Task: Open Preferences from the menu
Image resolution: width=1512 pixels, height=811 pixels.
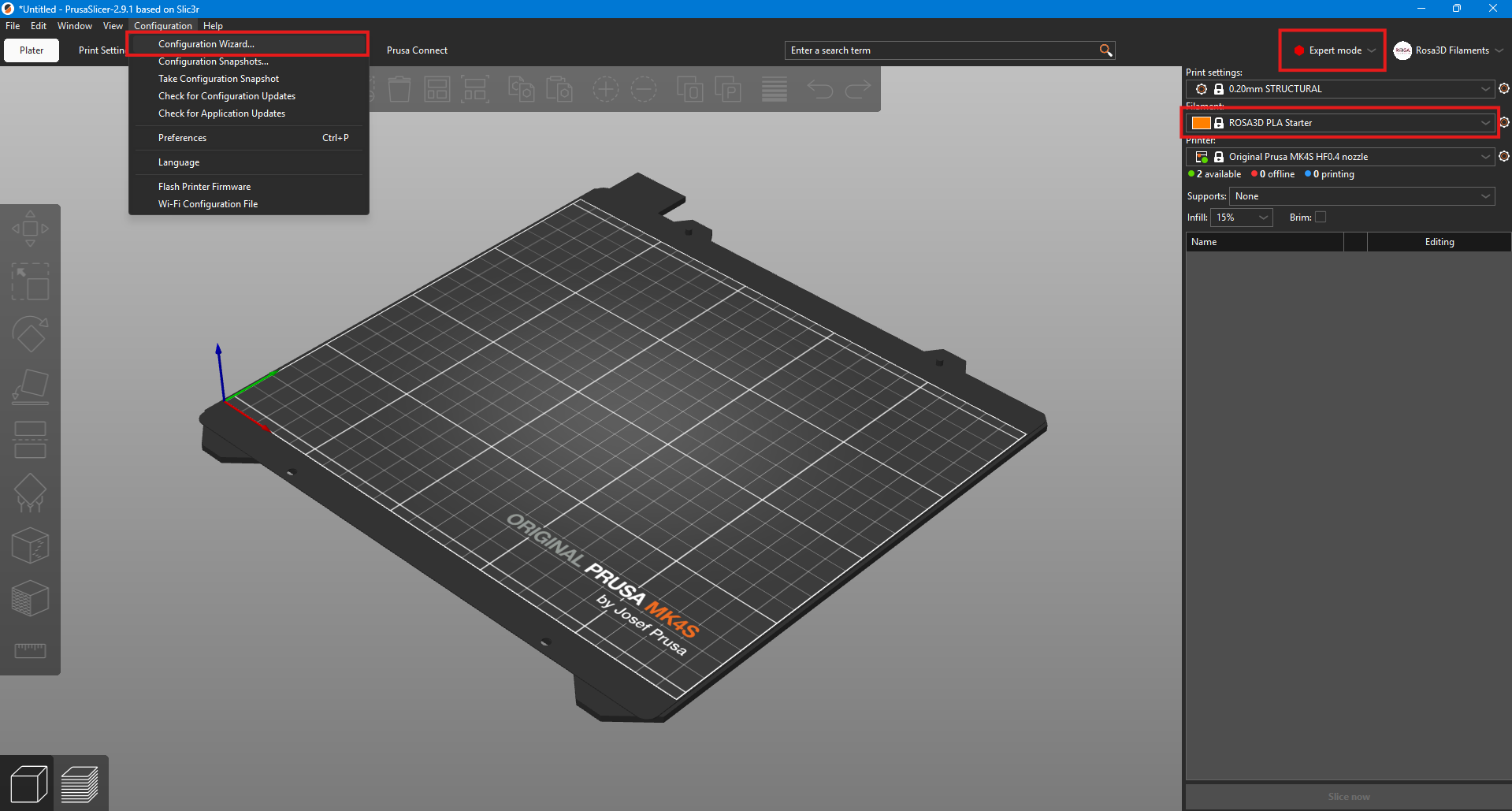Action: (x=248, y=138)
